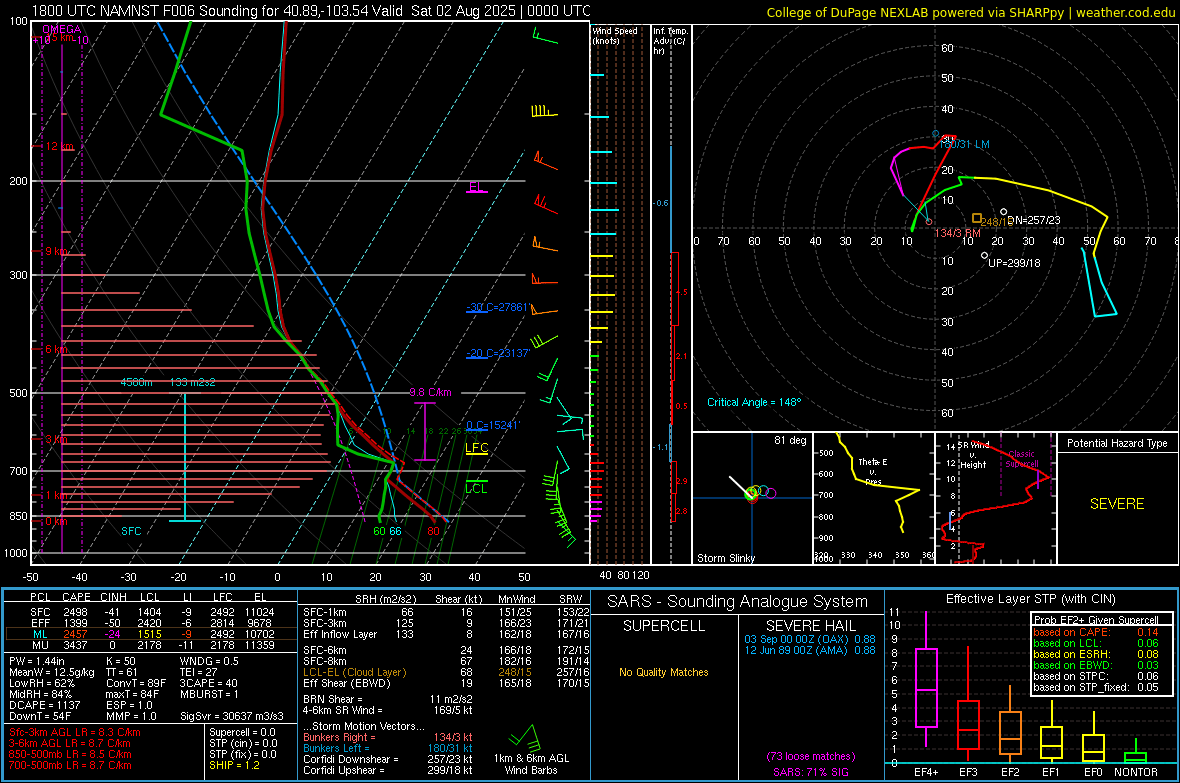Click the yellow LFC label on the skew-T
Screen dimensions: 1180x783
(476, 447)
